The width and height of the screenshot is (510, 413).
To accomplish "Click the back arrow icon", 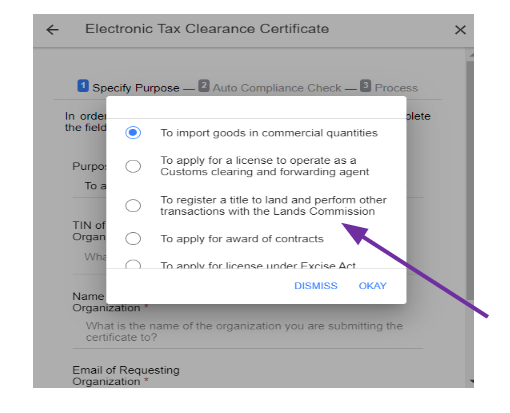I will (52, 30).
